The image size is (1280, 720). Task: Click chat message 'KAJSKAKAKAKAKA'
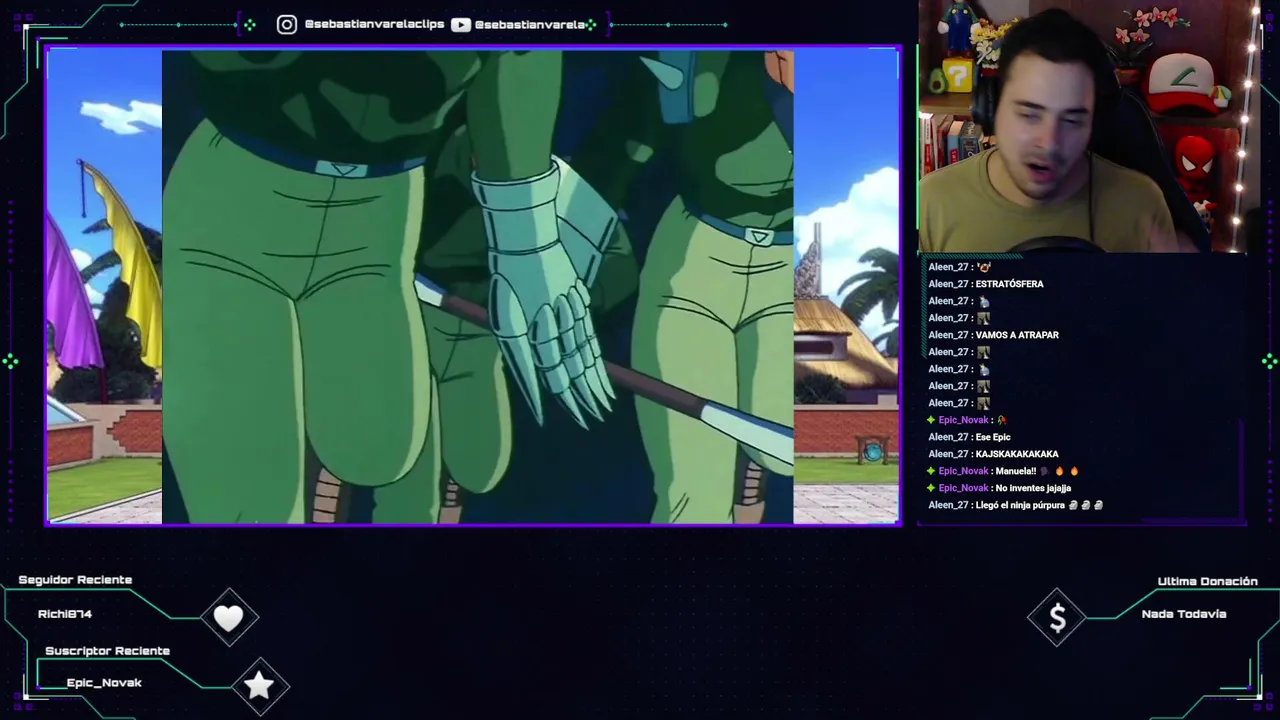[1017, 454]
